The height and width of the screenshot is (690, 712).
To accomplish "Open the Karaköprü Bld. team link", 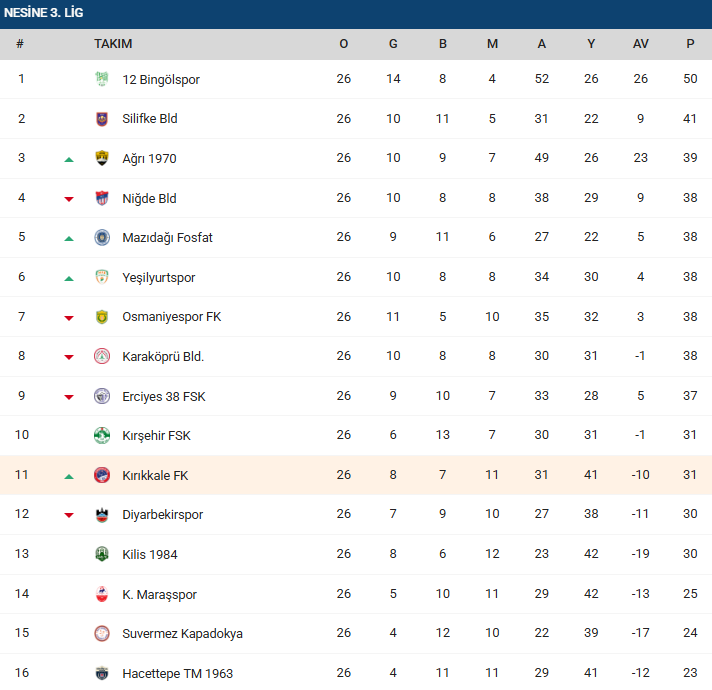I will coord(163,357).
